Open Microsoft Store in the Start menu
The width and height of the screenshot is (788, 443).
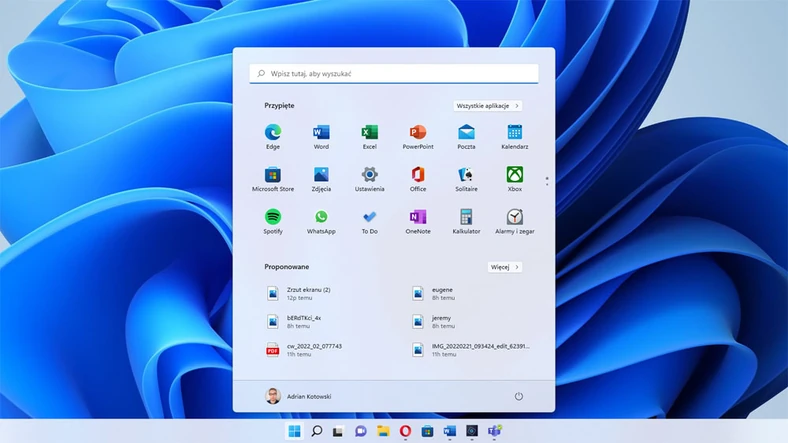click(273, 179)
